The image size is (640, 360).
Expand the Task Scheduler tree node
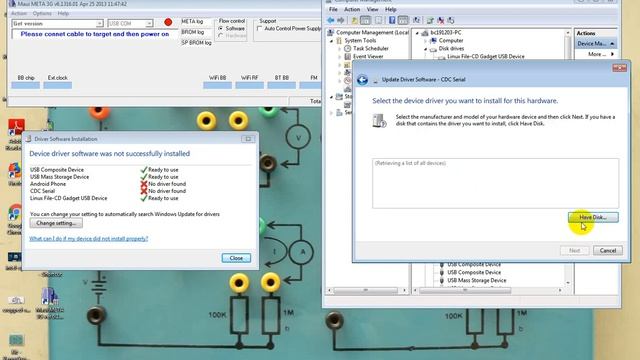[340, 49]
